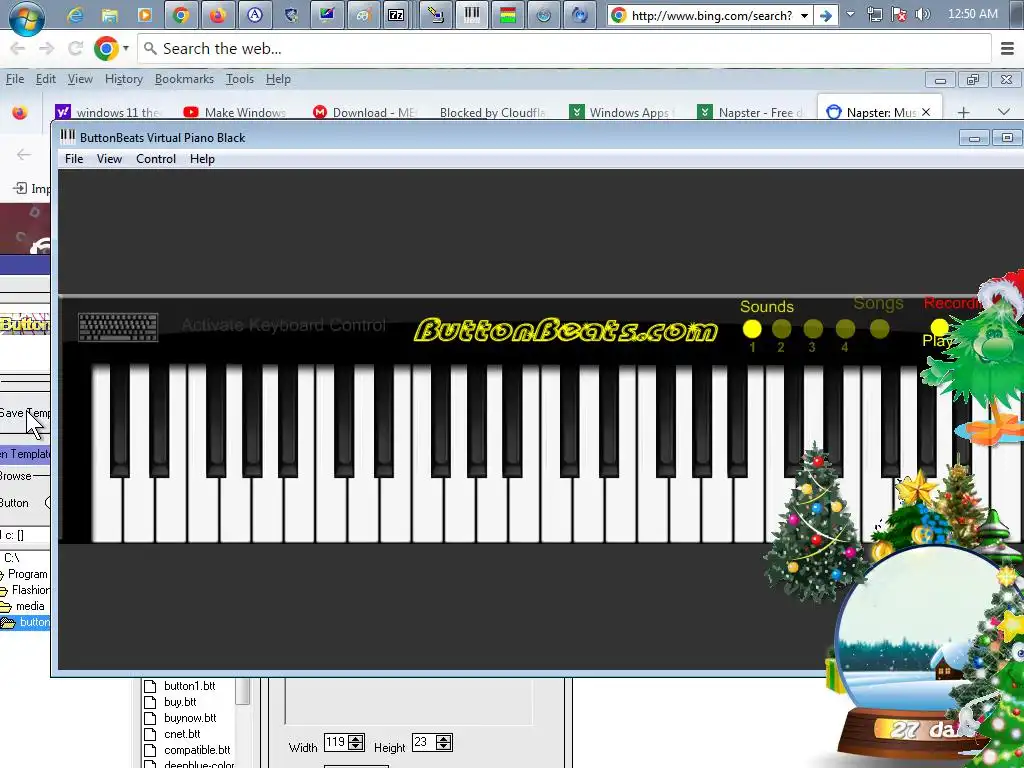Click the volume speaker tray icon
This screenshot has width=1024, height=768.
923,14
